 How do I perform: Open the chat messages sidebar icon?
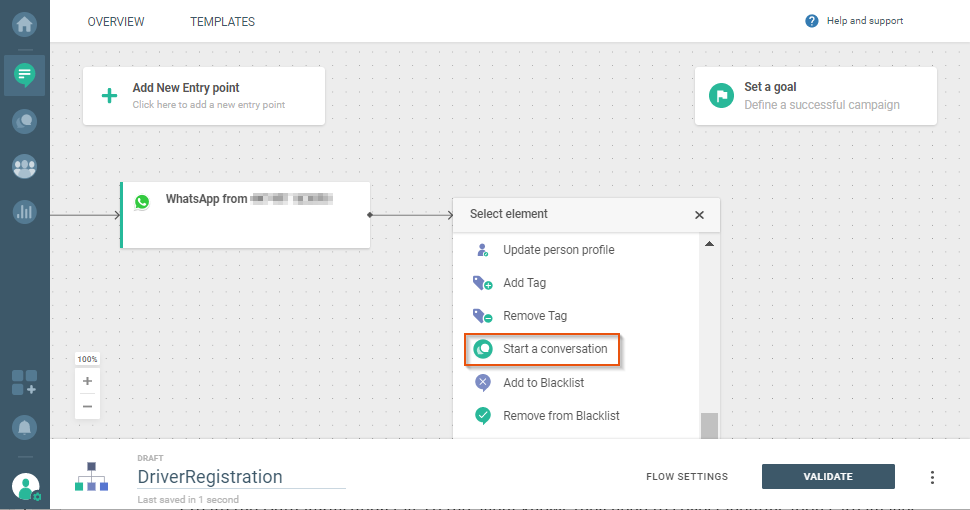coord(24,74)
